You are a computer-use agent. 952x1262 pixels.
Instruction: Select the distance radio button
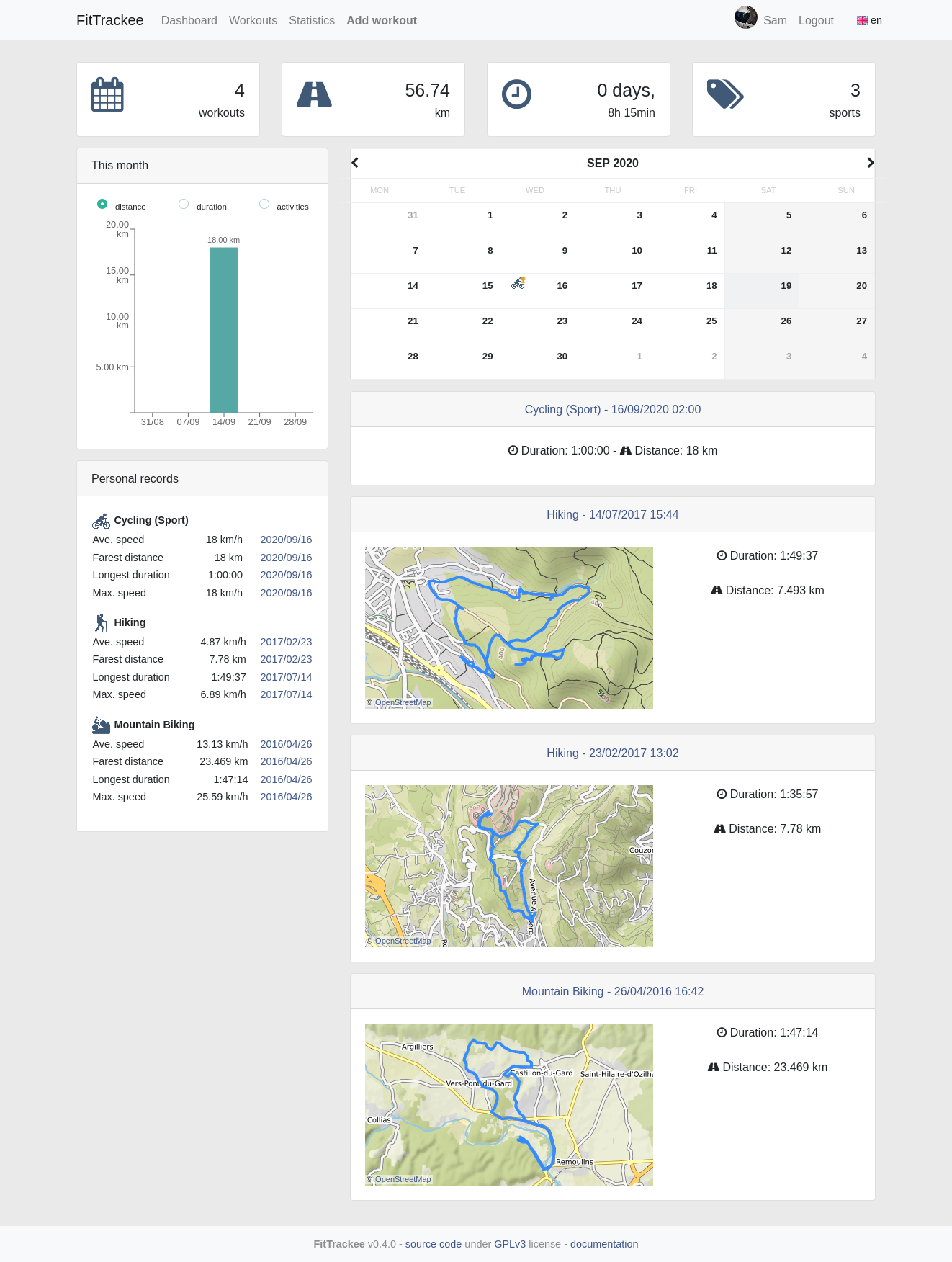[102, 205]
